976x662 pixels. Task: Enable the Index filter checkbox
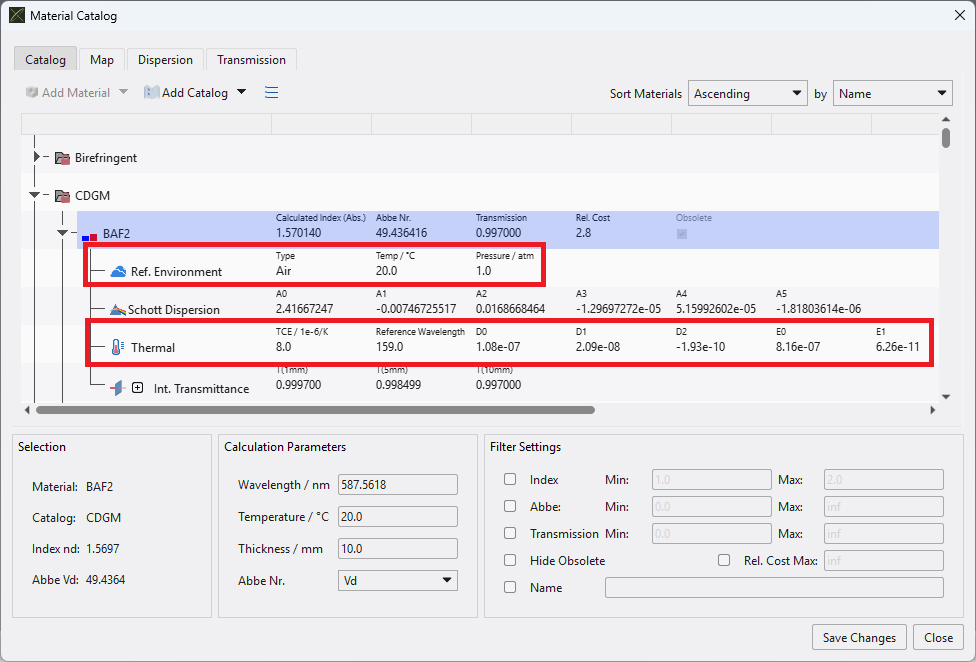point(510,479)
